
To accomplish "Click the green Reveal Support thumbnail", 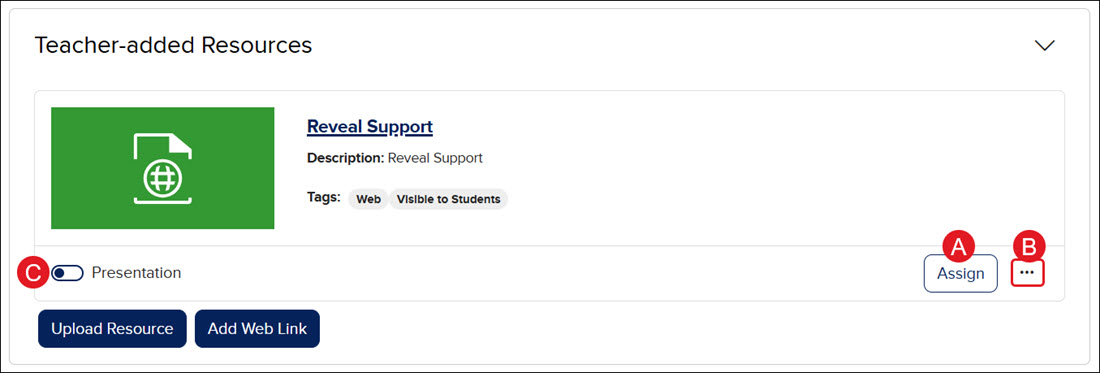I will click(163, 168).
